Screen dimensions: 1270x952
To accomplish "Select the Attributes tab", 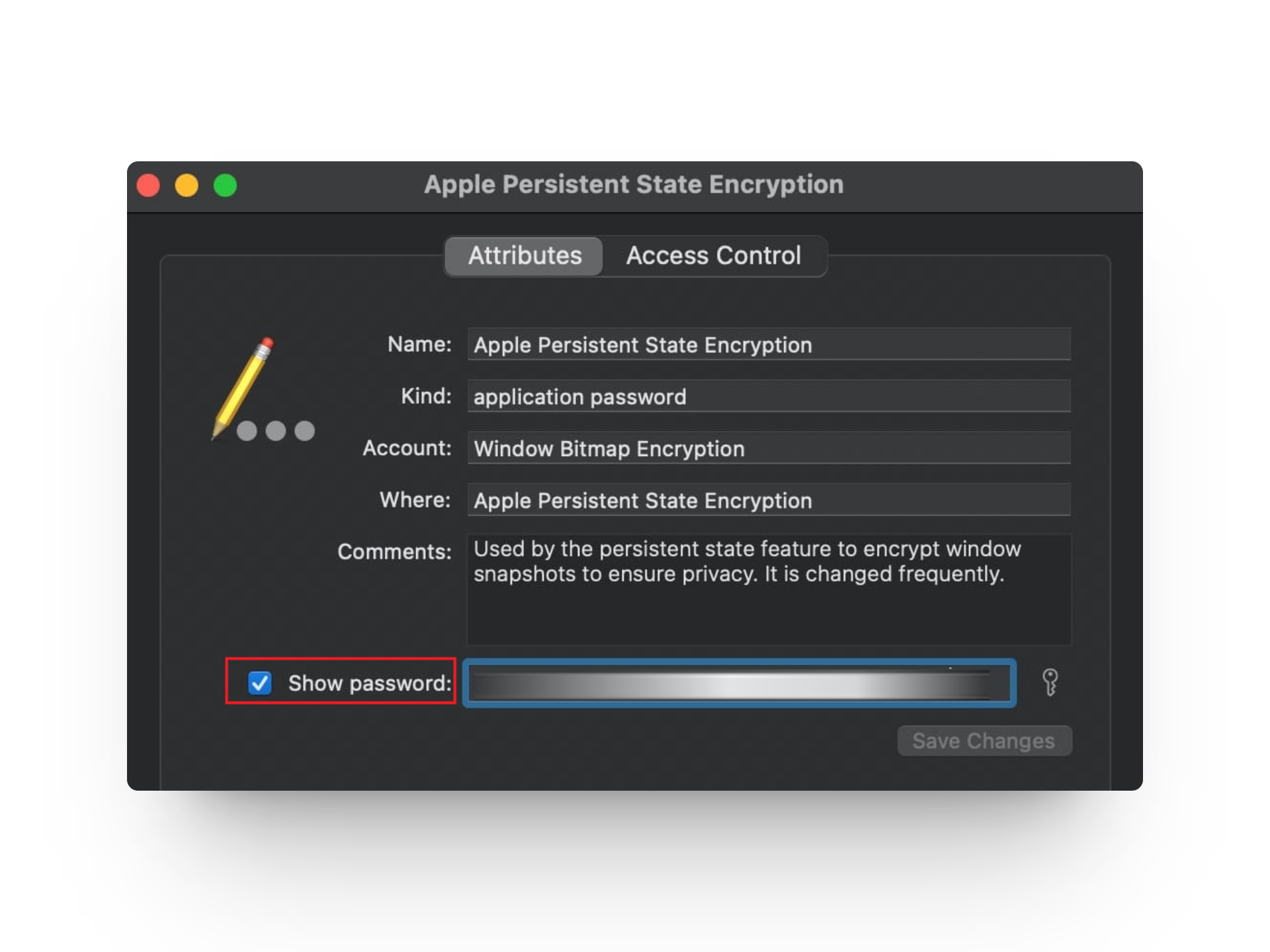I will [523, 256].
